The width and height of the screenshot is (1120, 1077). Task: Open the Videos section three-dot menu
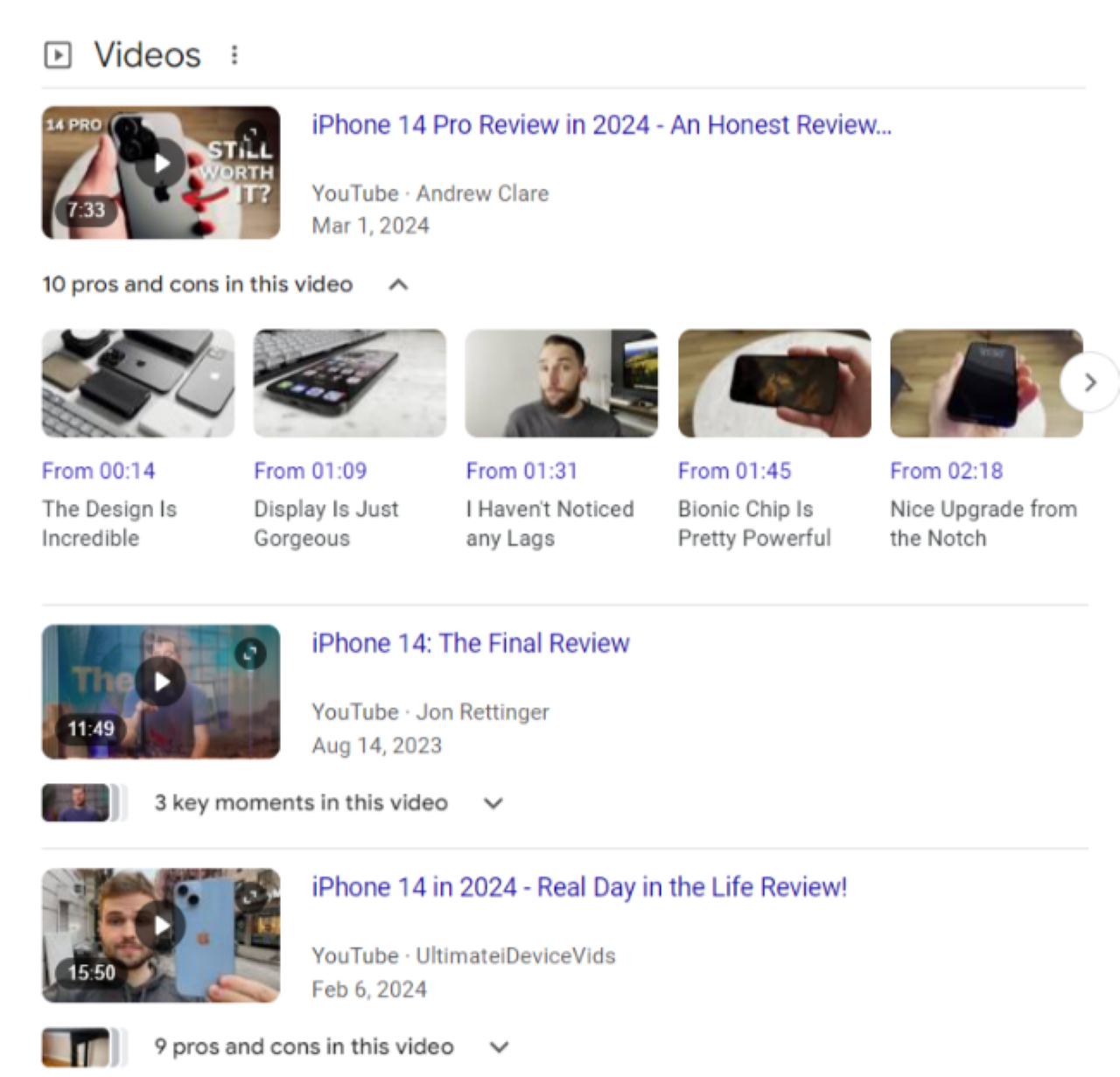pos(234,55)
